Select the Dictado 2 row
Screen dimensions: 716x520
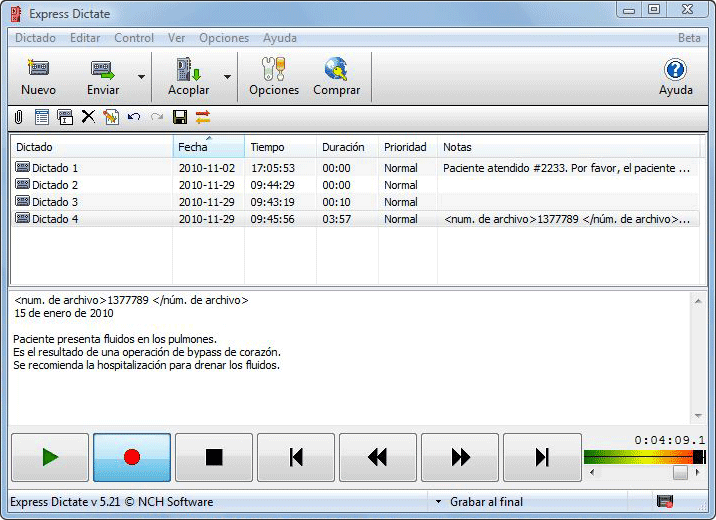(x=355, y=185)
